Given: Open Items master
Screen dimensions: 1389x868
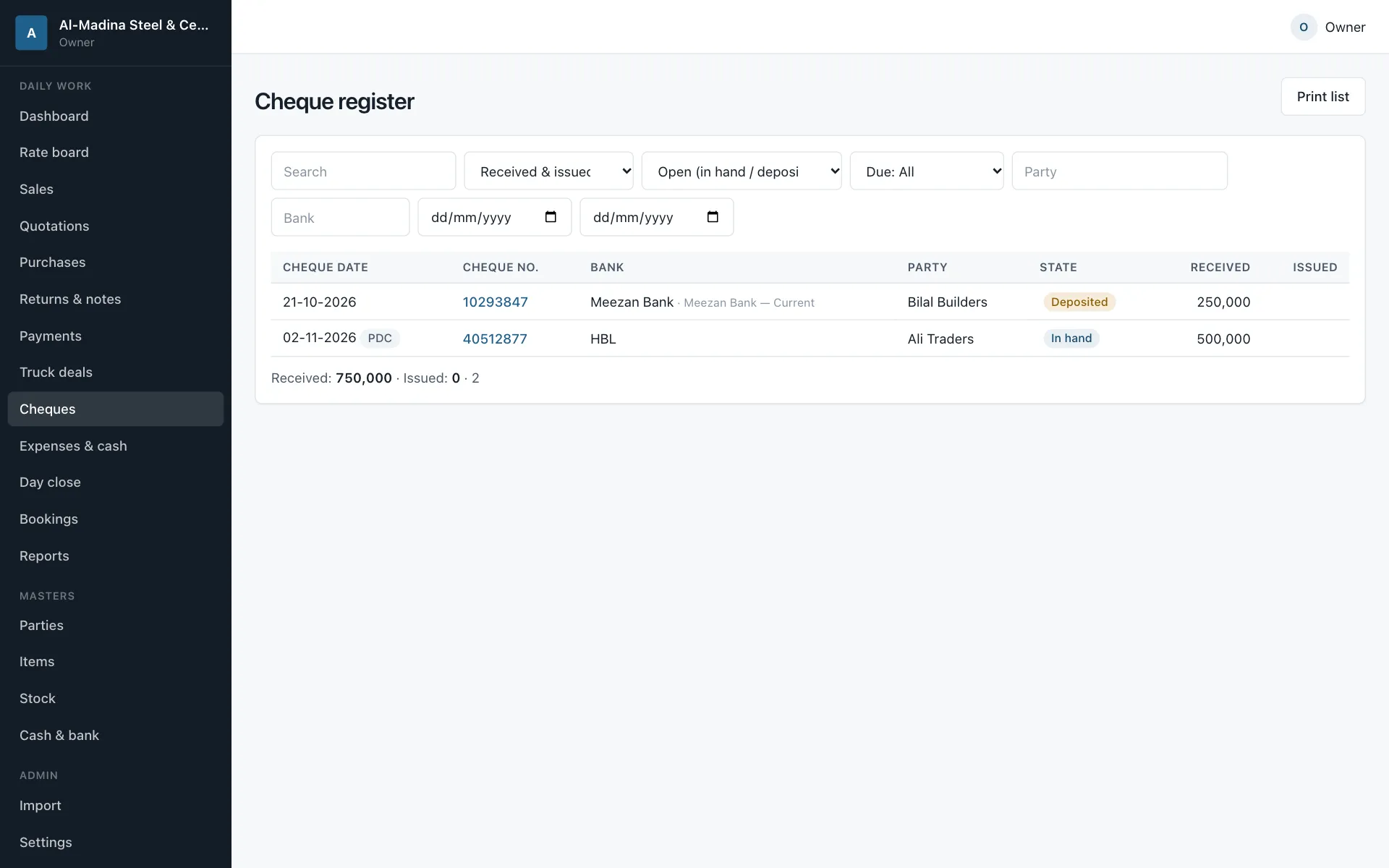Looking at the screenshot, I should 116,662.
